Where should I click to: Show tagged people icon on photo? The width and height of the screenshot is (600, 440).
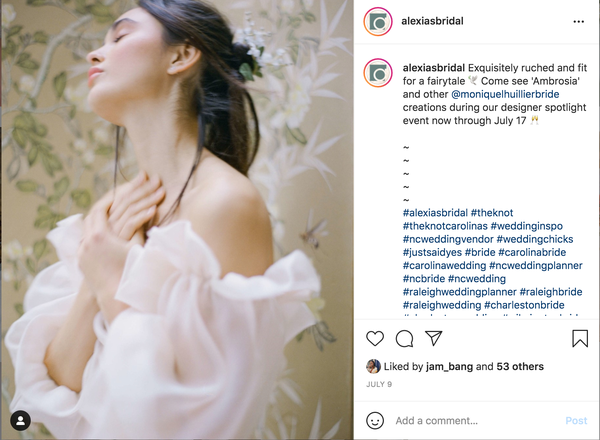[21, 420]
